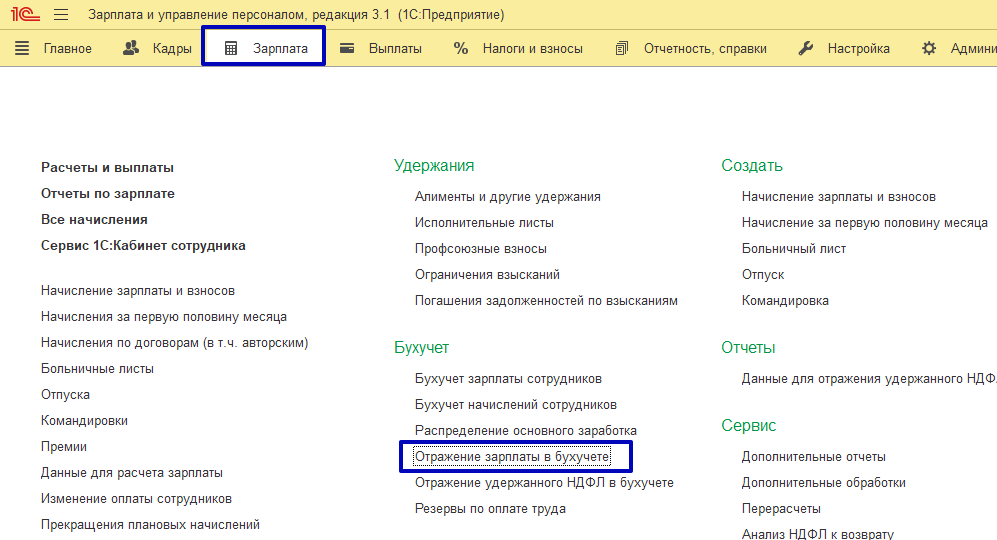Open Все начисления
The width and height of the screenshot is (997, 540).
pos(94,220)
